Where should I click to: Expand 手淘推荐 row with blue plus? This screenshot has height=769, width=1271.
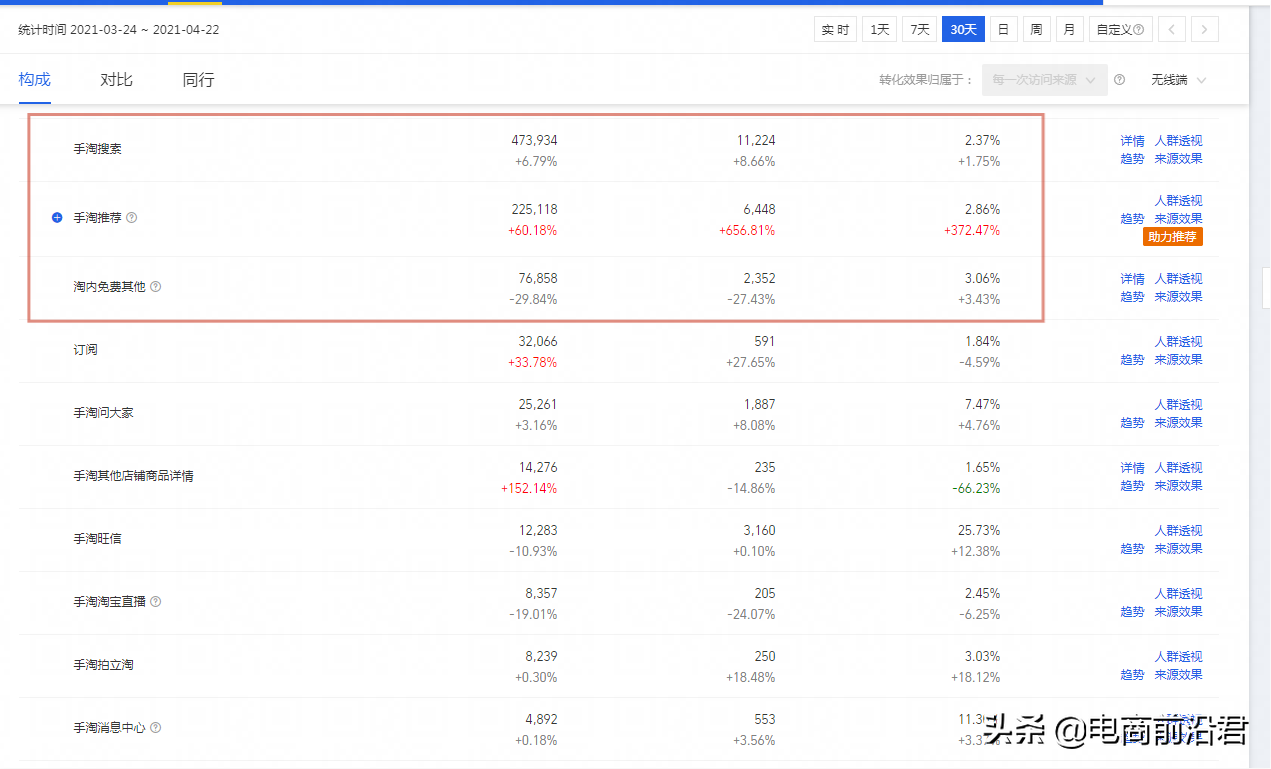57,218
